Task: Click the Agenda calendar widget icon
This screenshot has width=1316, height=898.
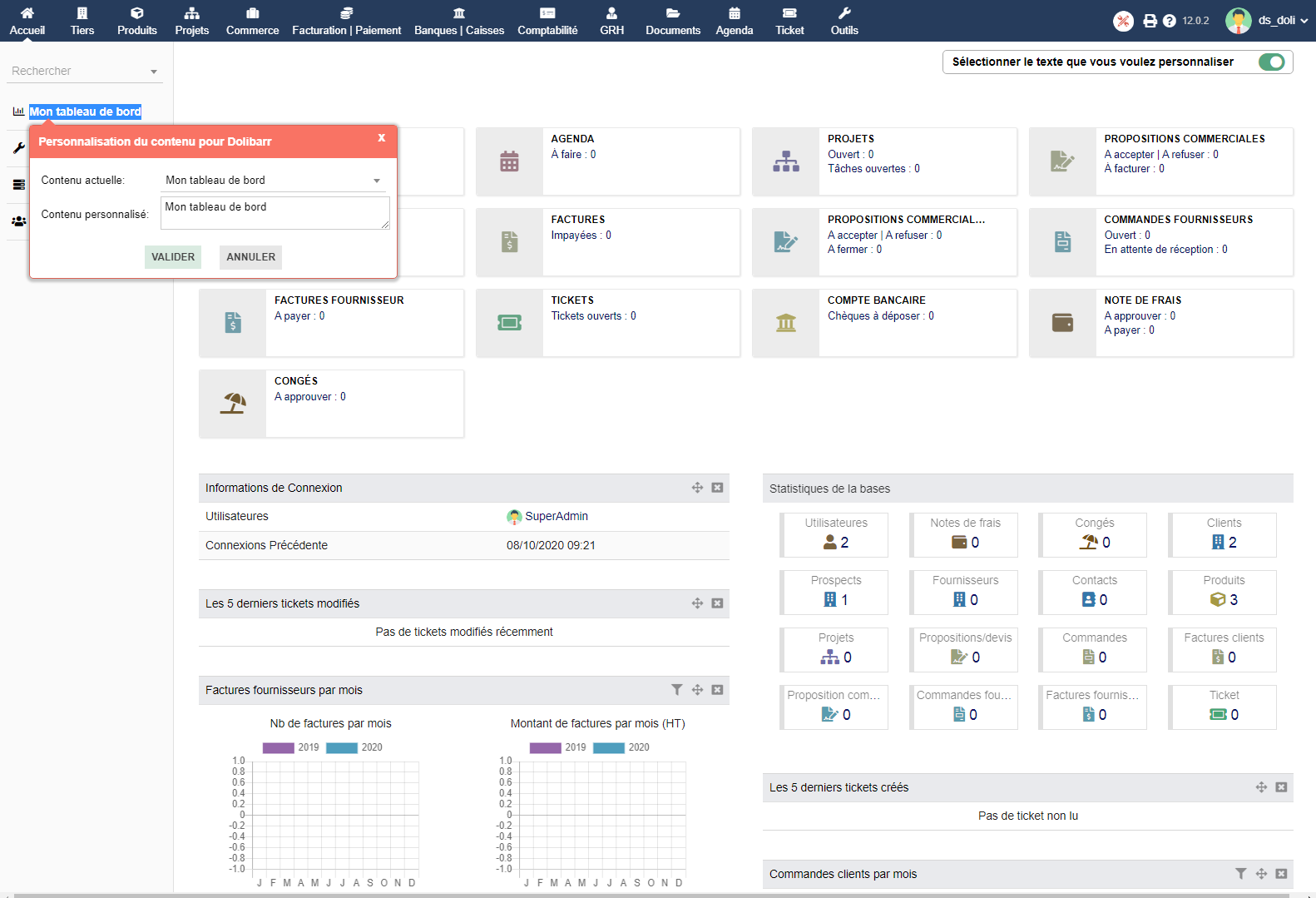Action: (509, 161)
